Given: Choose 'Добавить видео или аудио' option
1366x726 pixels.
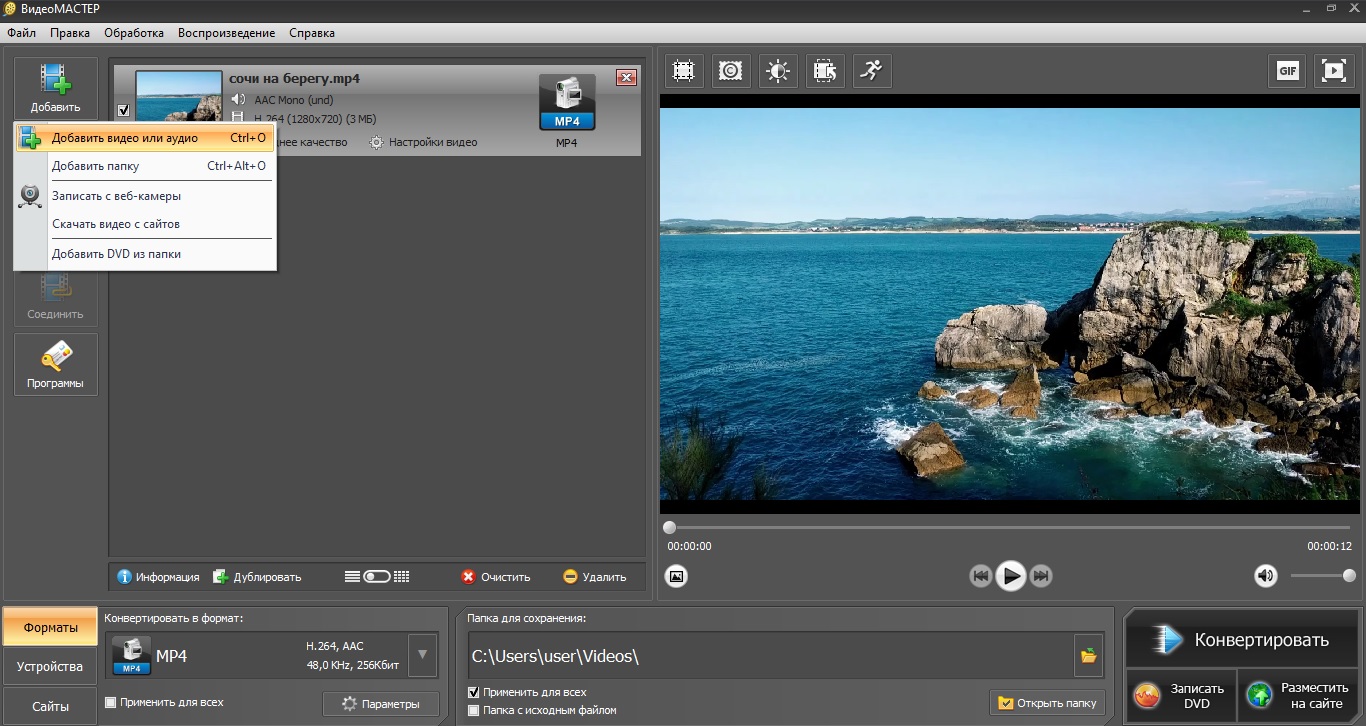Looking at the screenshot, I should [125, 138].
